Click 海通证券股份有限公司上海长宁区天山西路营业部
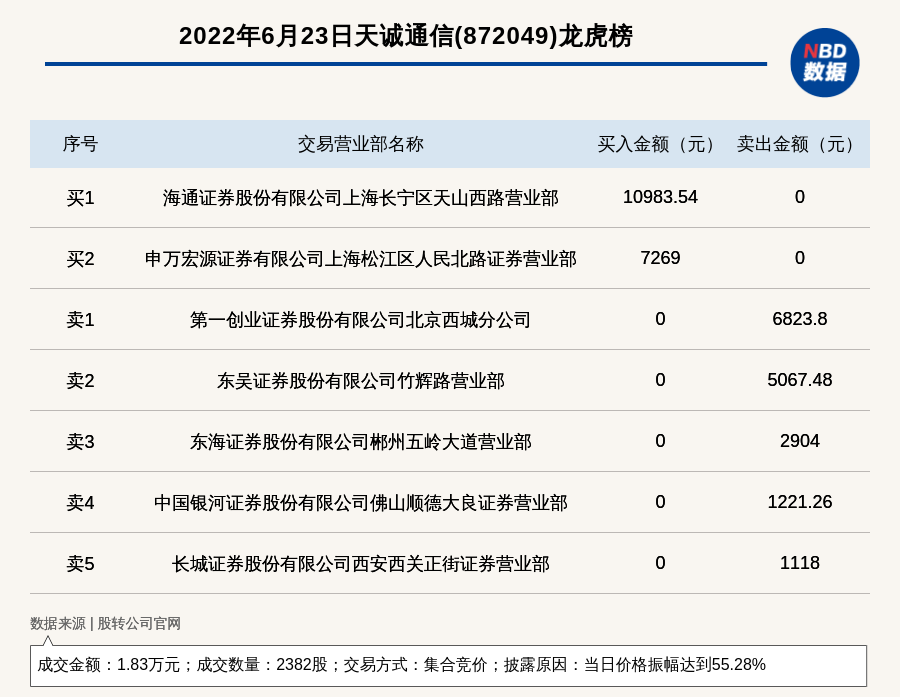This screenshot has height=697, width=900. coord(360,198)
